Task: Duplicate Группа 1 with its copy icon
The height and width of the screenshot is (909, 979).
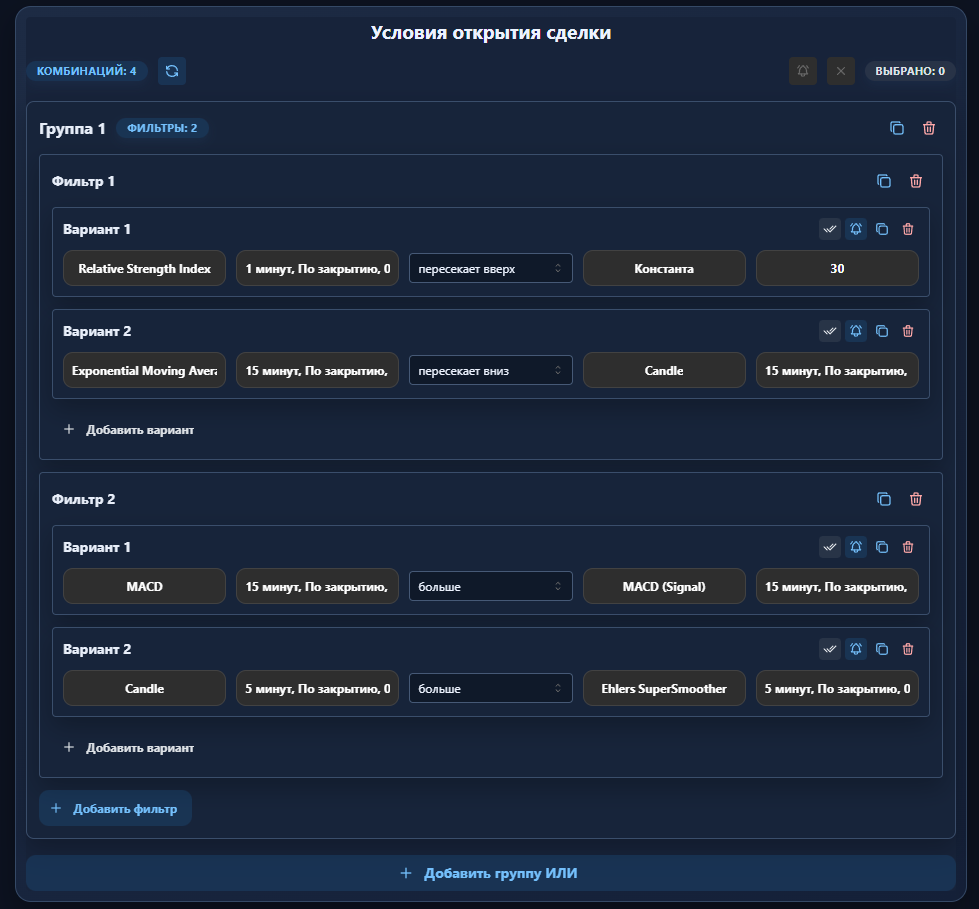Action: pos(897,128)
